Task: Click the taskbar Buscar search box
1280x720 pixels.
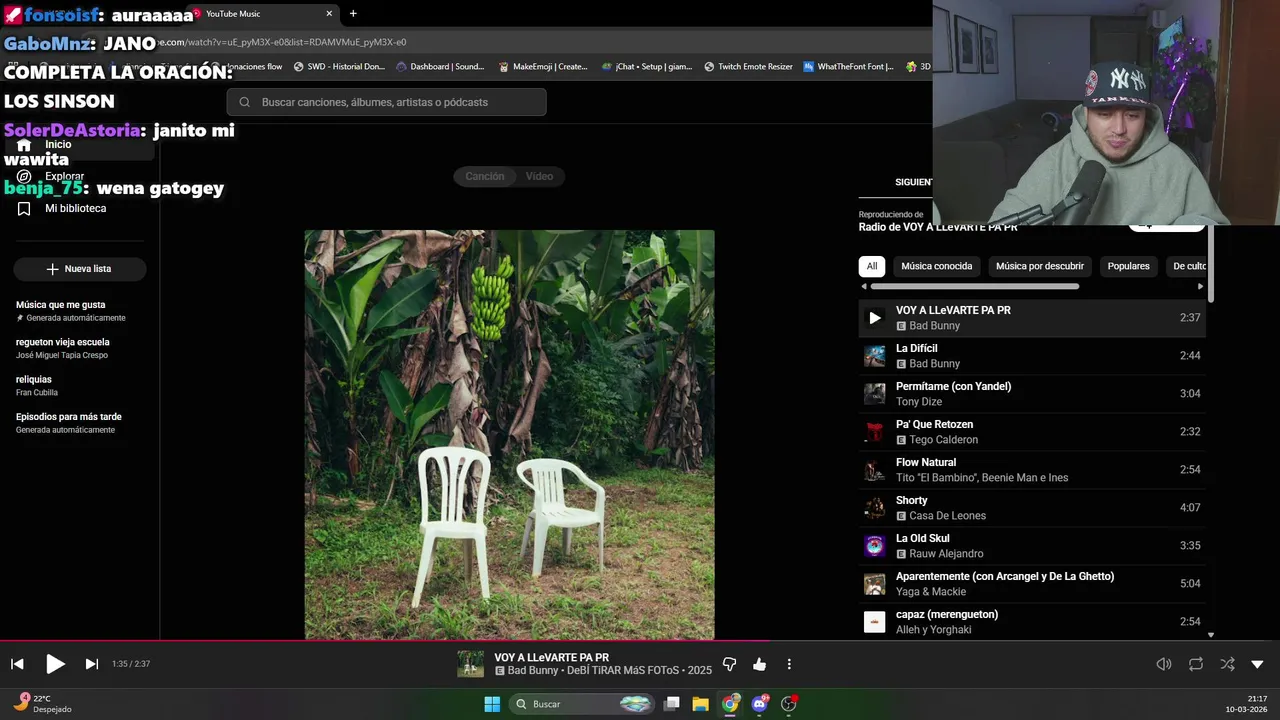Action: pyautogui.click(x=583, y=704)
